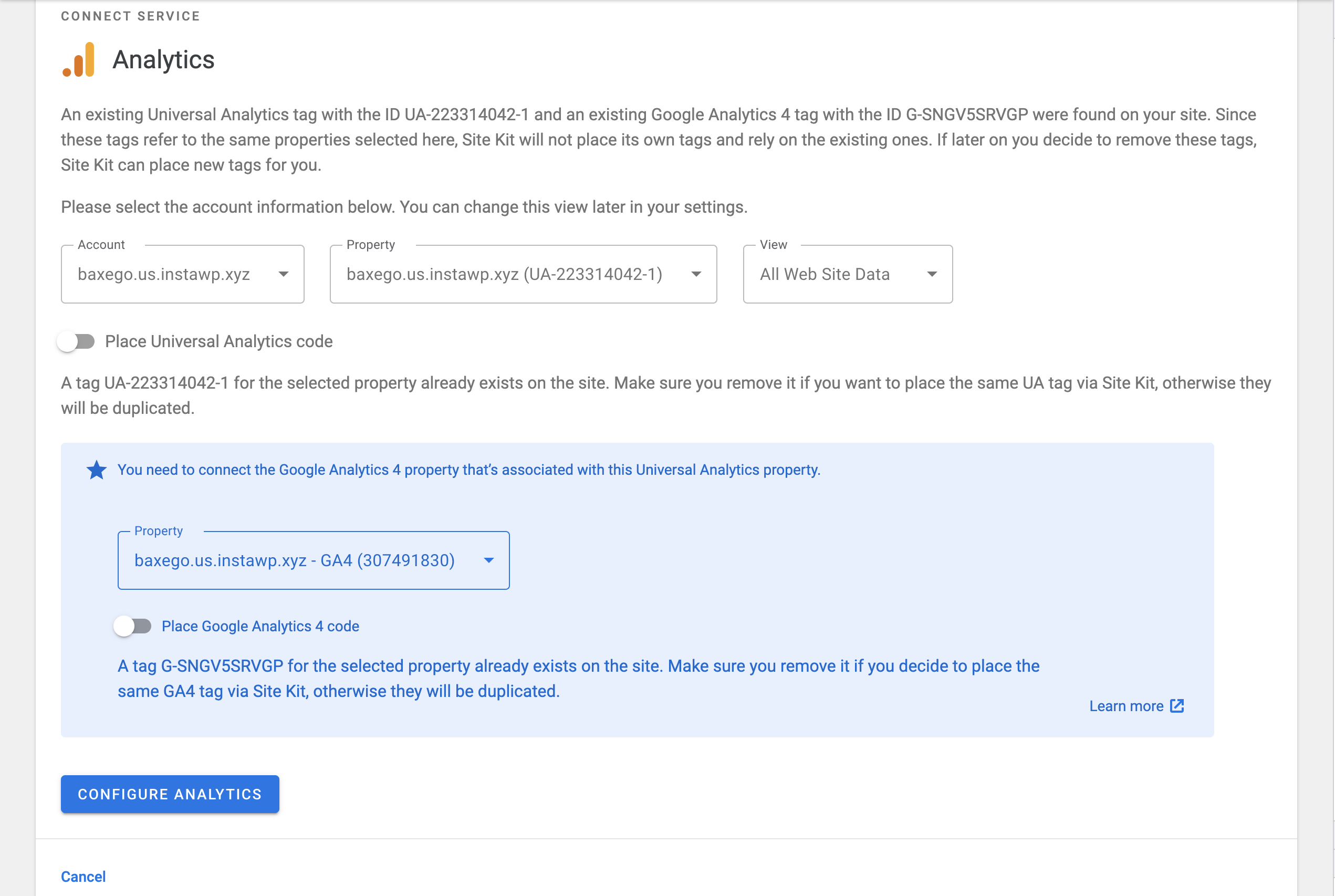Open the Learn more link

[1125, 706]
